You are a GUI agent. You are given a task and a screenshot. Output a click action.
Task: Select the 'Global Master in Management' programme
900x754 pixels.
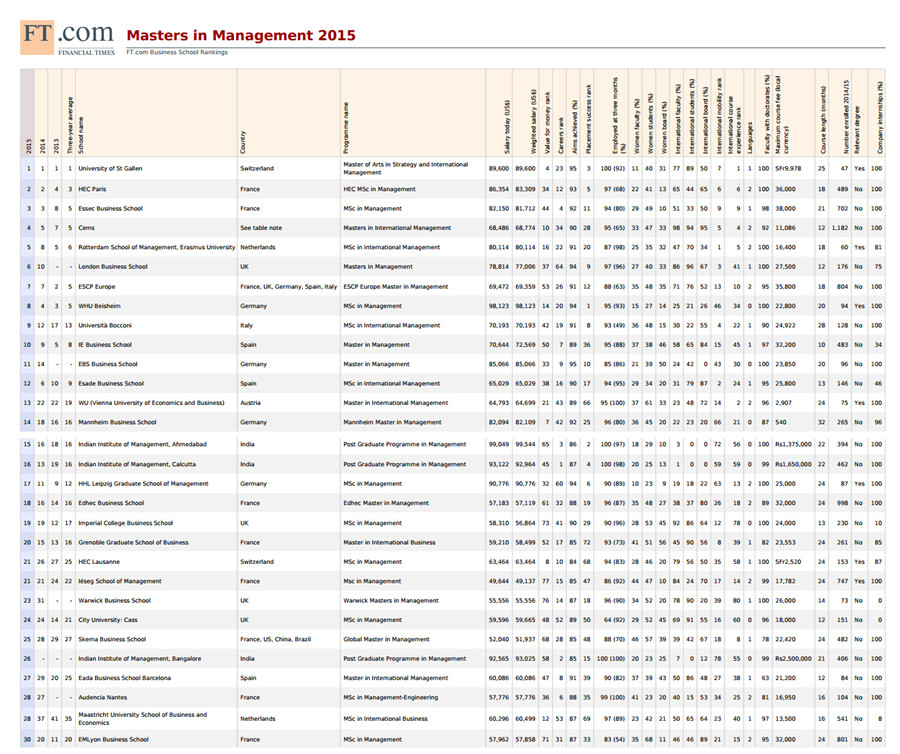point(386,640)
